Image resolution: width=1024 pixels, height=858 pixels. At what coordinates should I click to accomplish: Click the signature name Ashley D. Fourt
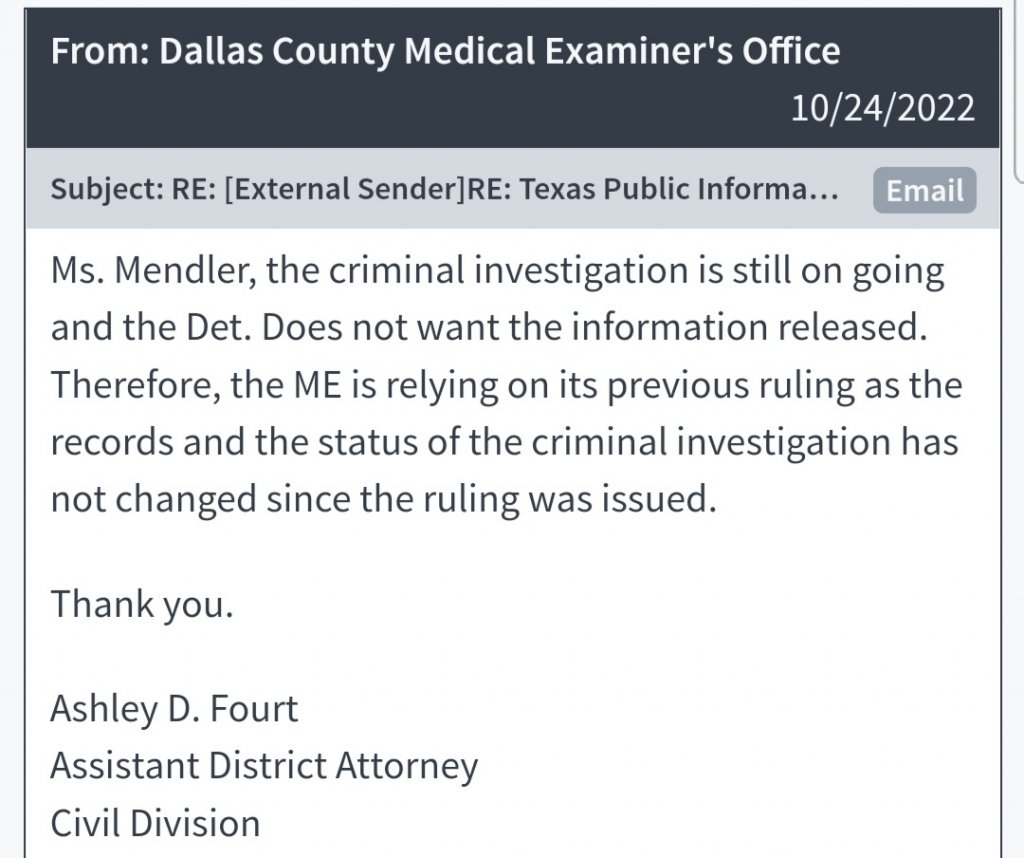[x=174, y=710]
